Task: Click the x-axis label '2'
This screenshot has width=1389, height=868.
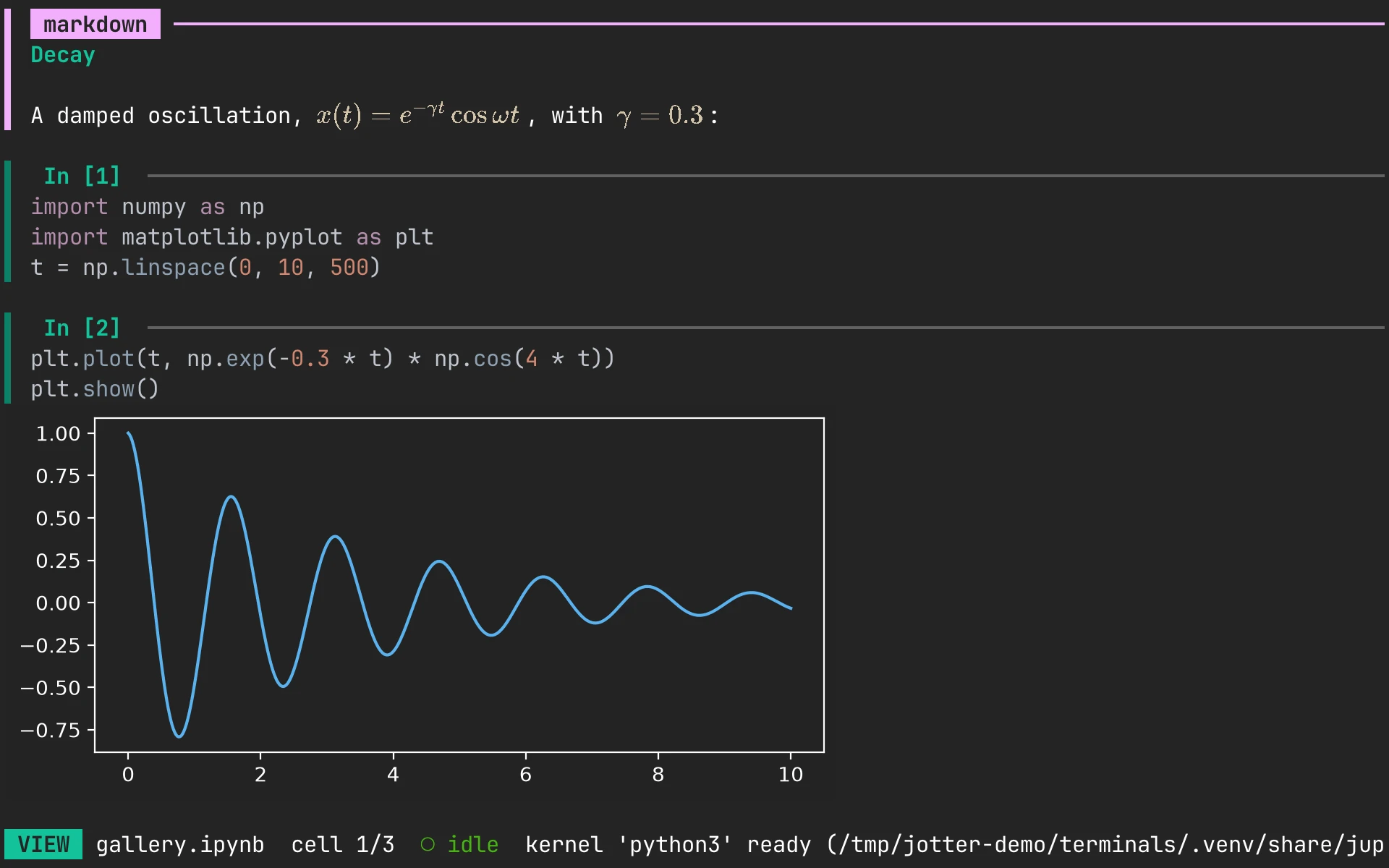Action: [x=260, y=775]
